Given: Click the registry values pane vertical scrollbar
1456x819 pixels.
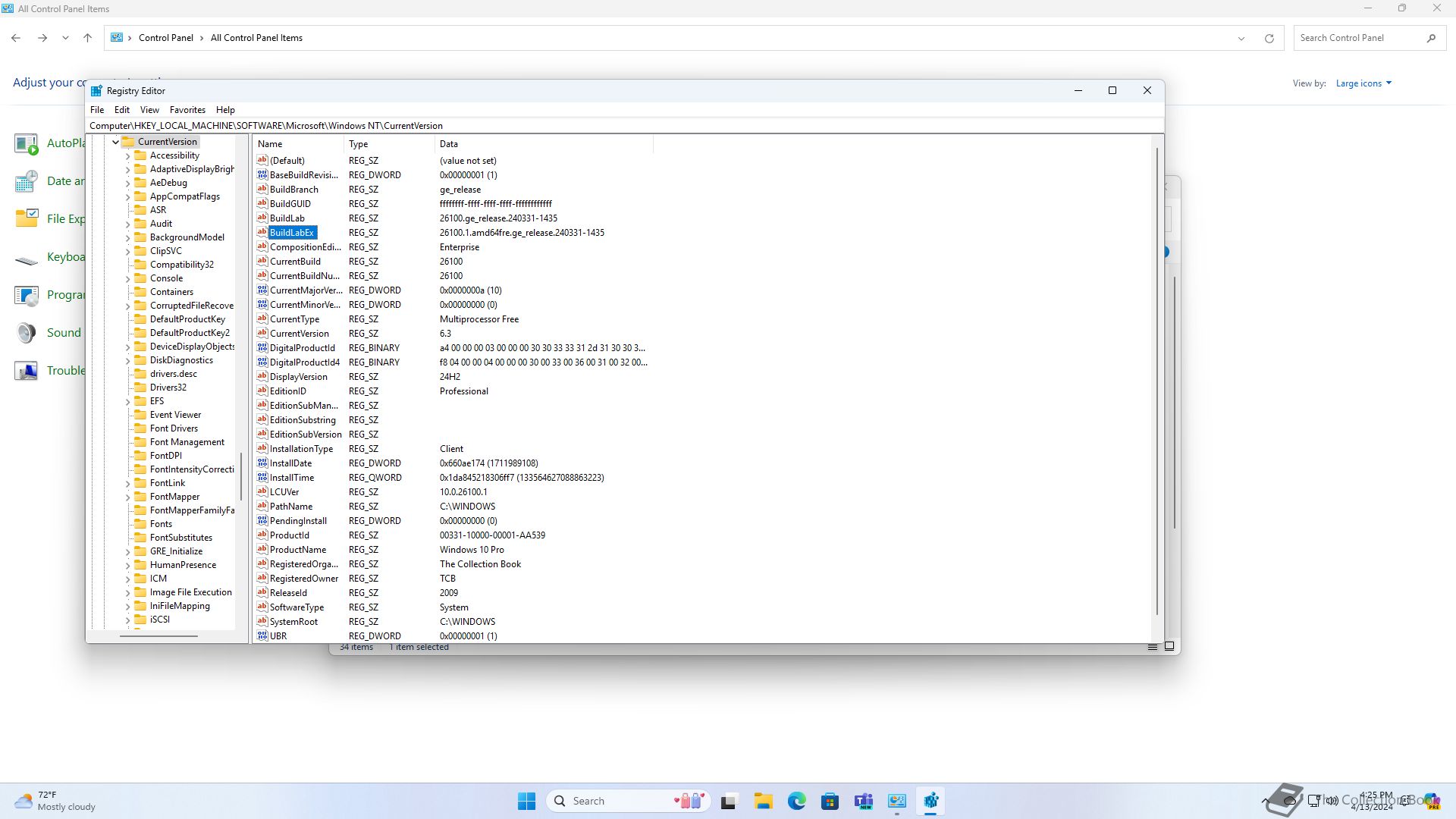Looking at the screenshot, I should (1156, 381).
